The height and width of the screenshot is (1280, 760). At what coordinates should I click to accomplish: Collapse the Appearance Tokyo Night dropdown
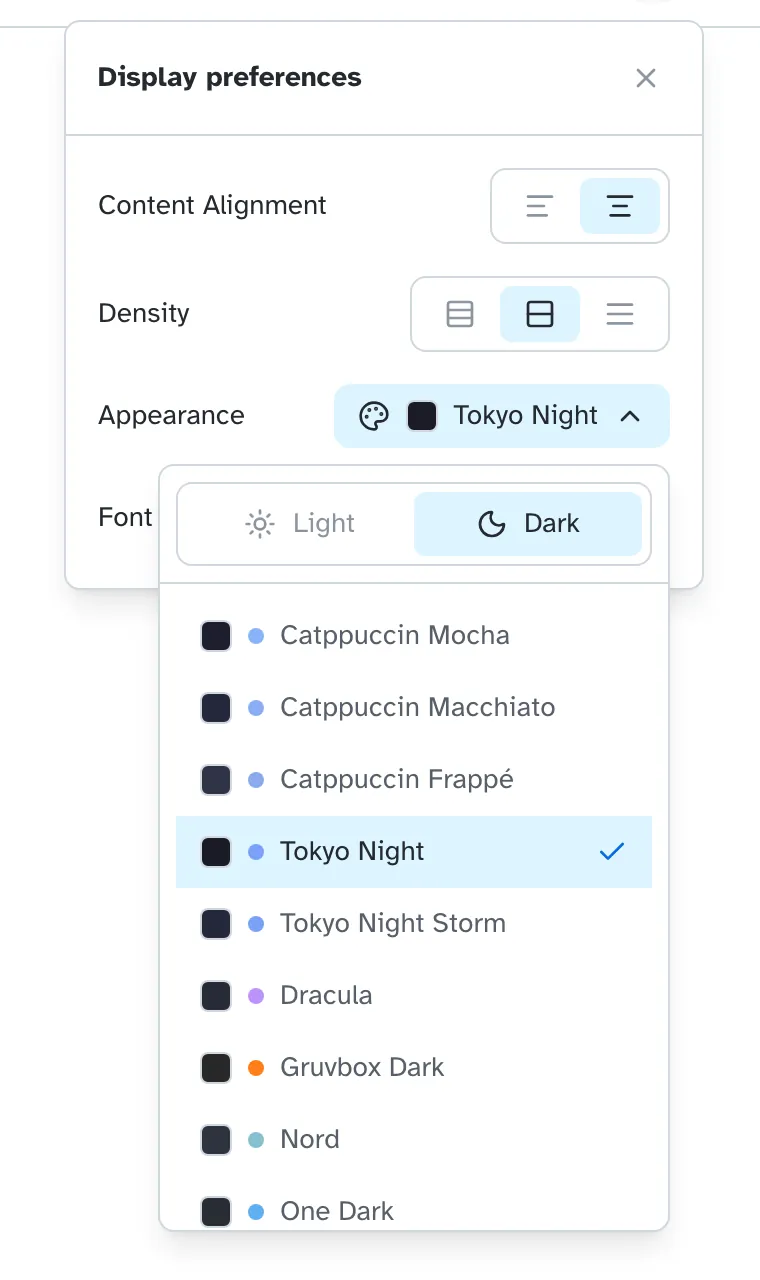(x=502, y=416)
